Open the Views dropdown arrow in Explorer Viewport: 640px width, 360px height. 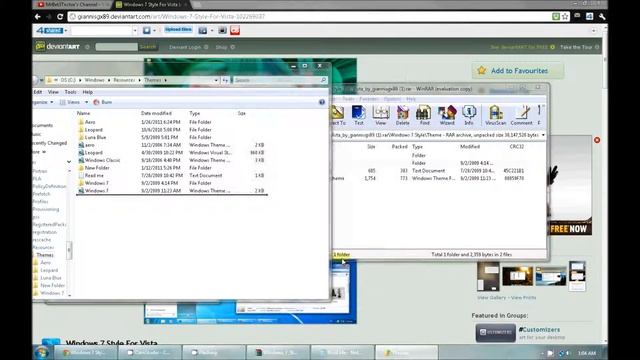coord(87,102)
